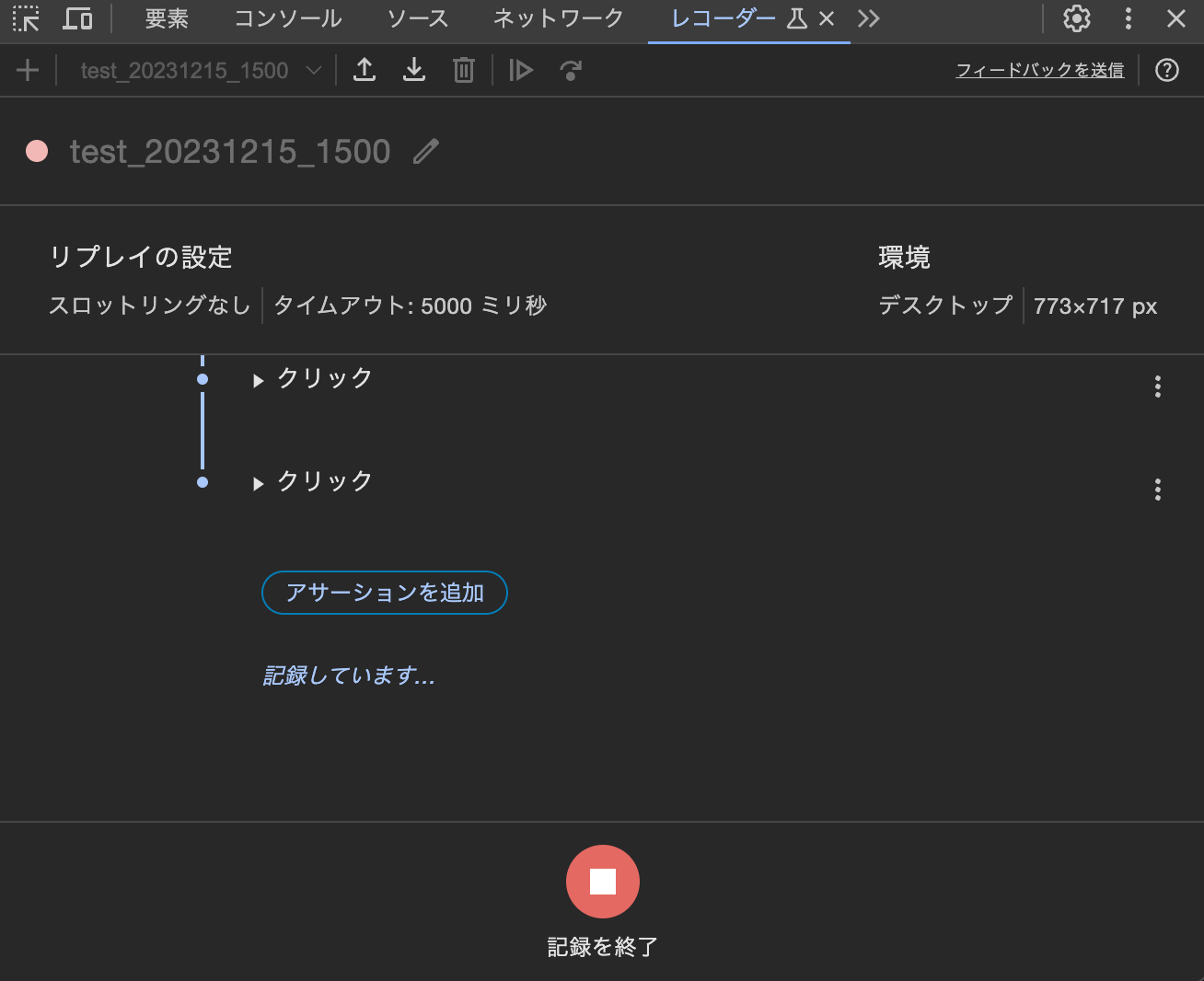Measure performance using the speed icon
1204x981 pixels.
pos(570,69)
